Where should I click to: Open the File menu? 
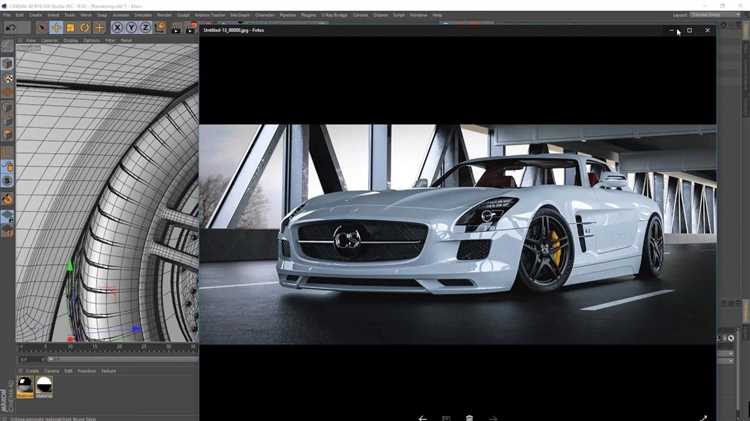(7, 15)
